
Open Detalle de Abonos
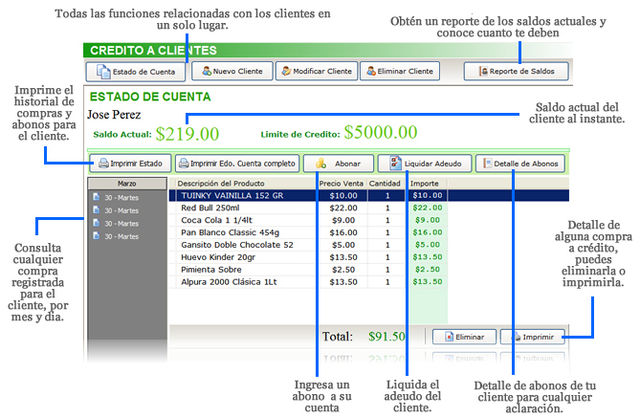(518, 164)
